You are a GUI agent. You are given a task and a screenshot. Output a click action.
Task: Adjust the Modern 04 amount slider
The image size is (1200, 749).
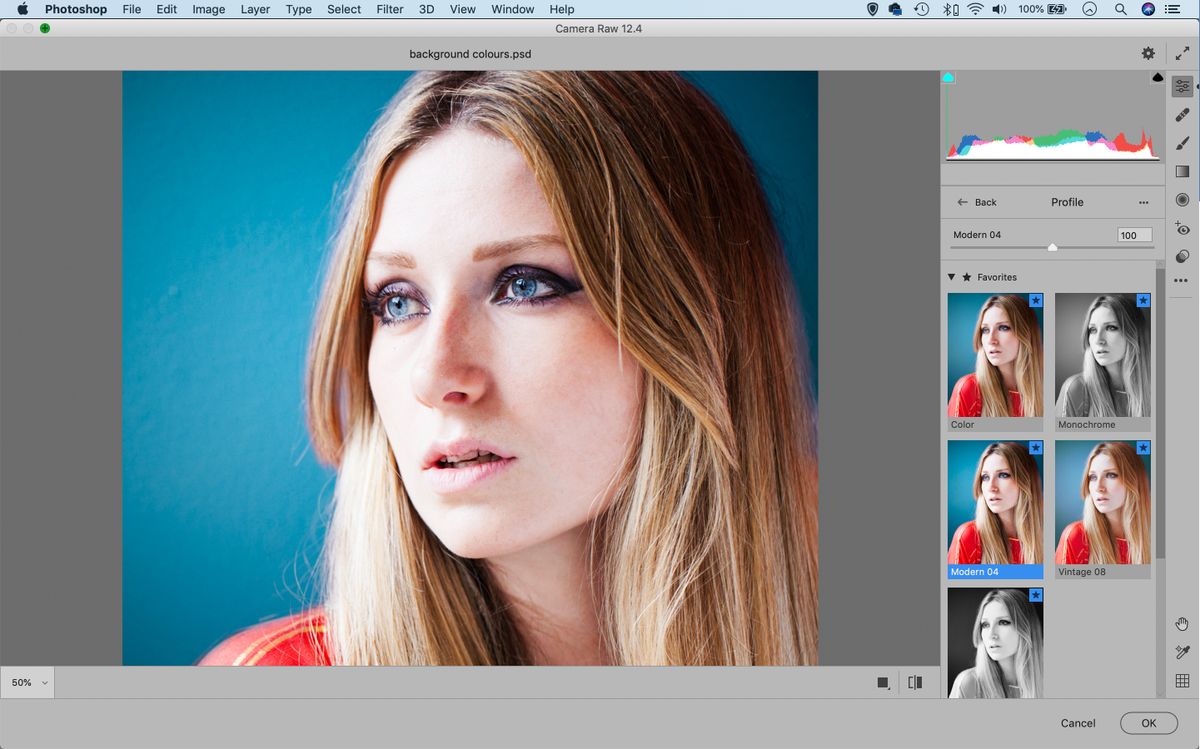pos(1051,245)
